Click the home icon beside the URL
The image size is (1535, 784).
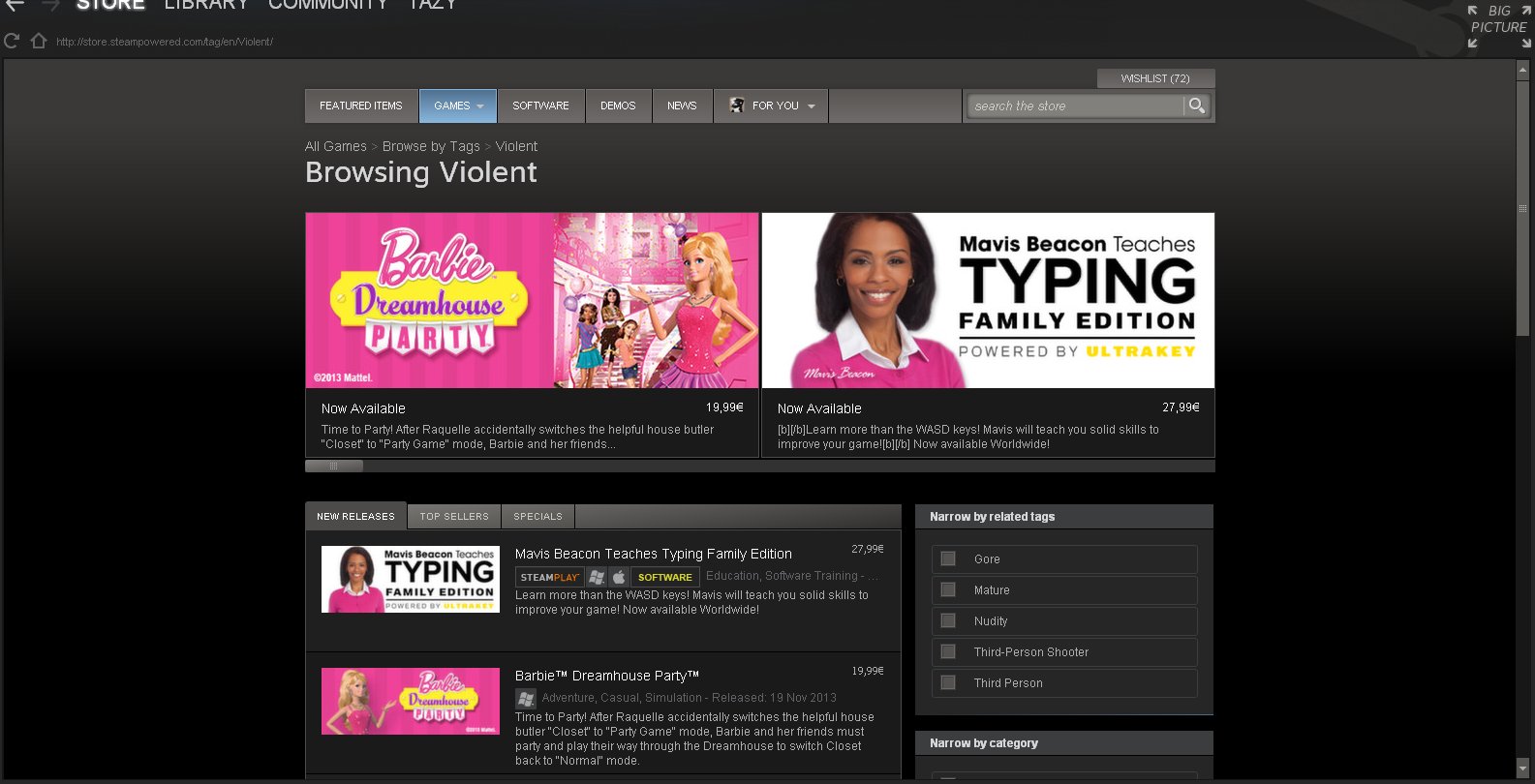click(x=39, y=41)
